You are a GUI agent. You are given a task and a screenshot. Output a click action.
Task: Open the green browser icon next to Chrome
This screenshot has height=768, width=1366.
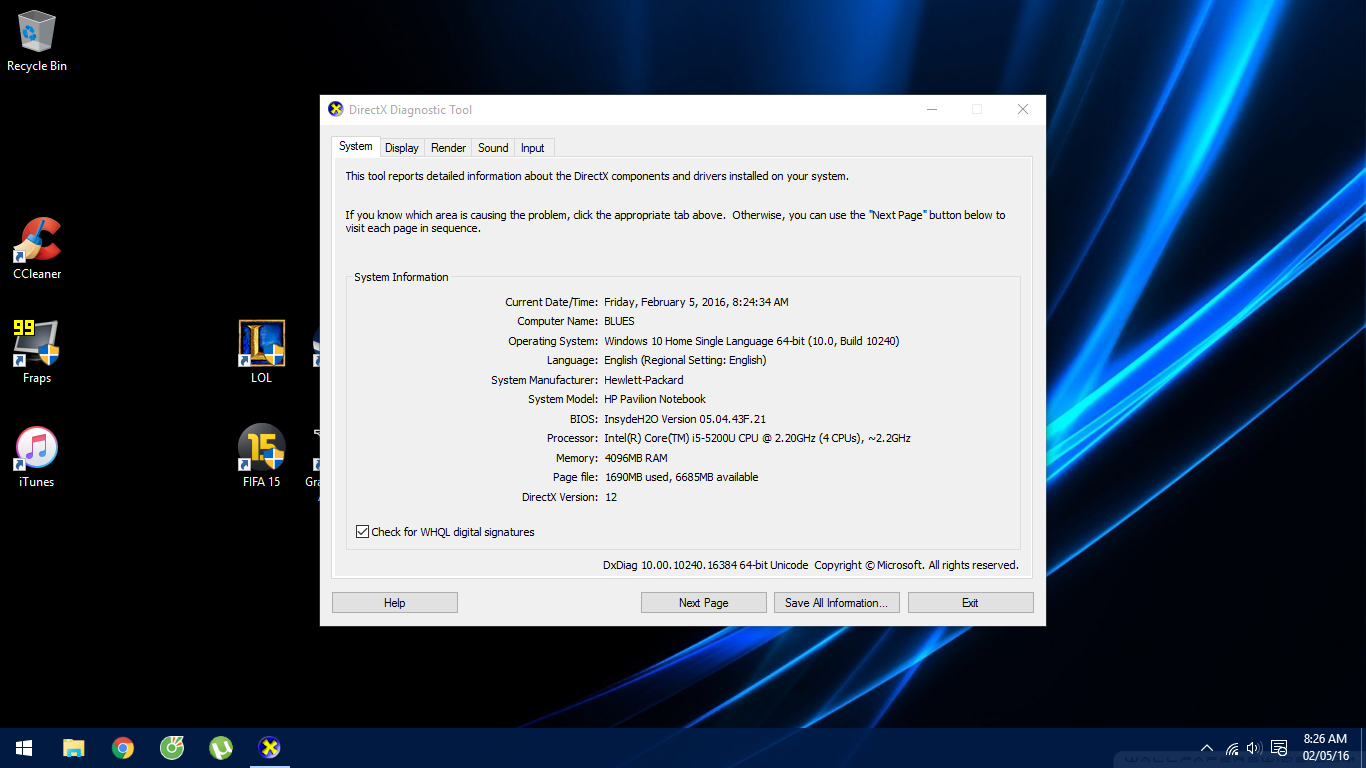pos(172,748)
